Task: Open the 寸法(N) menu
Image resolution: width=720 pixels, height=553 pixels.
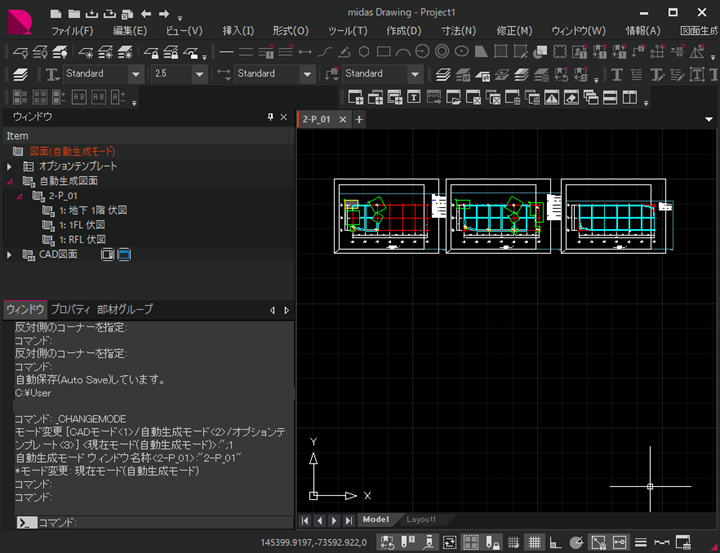Action: (458, 31)
